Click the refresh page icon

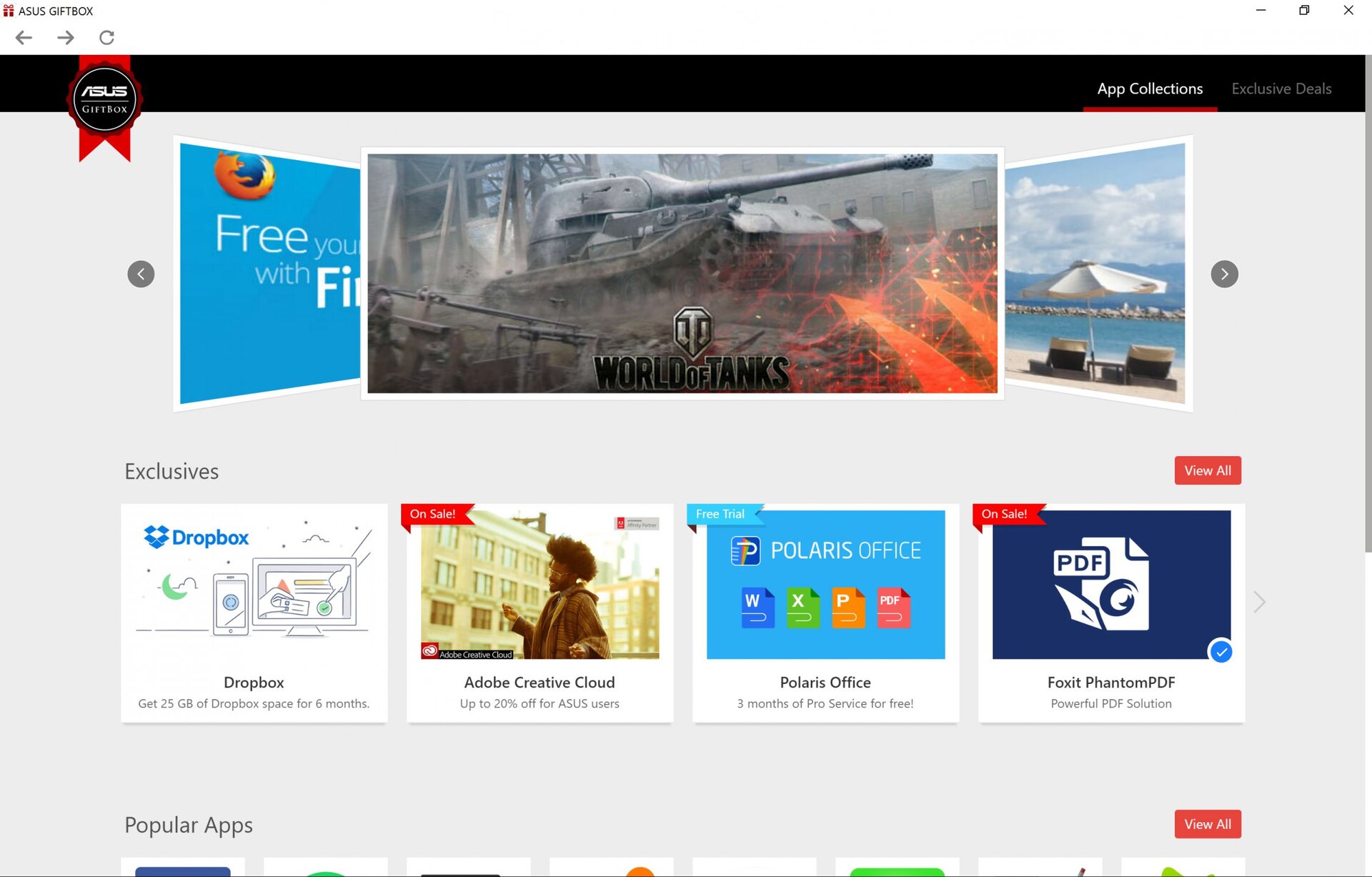(106, 37)
